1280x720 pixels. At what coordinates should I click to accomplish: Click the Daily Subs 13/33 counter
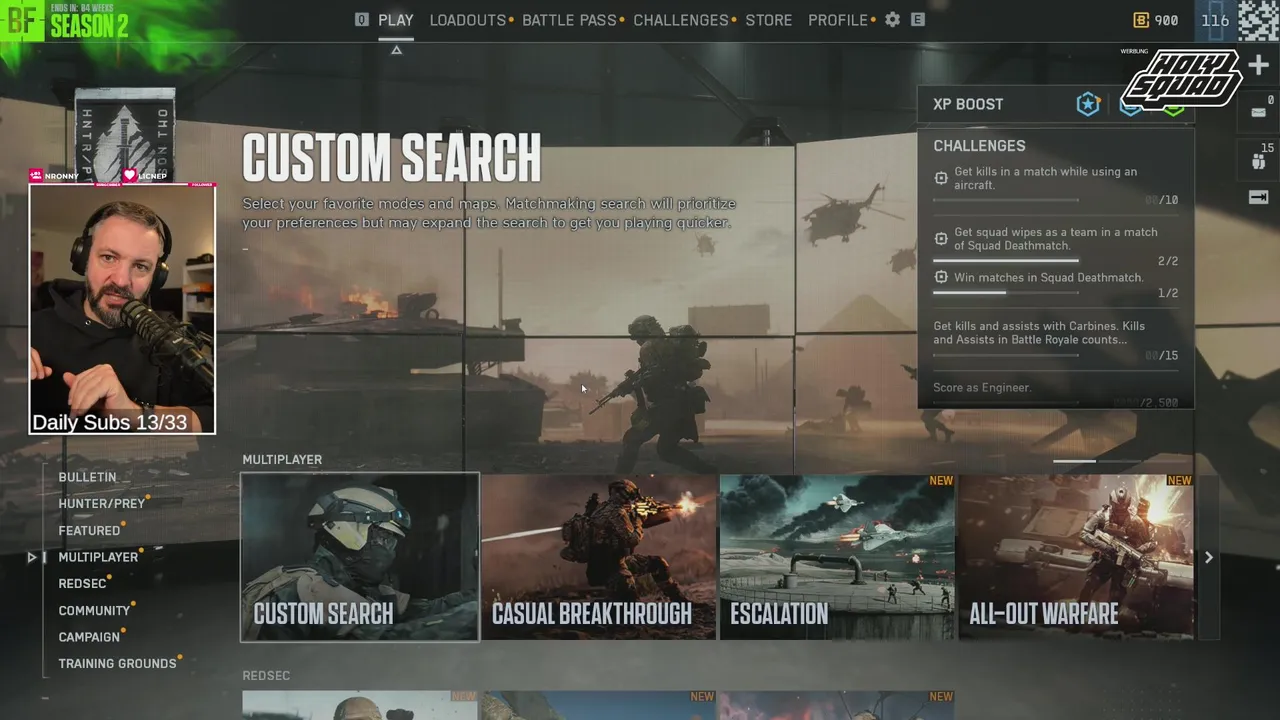coord(109,423)
